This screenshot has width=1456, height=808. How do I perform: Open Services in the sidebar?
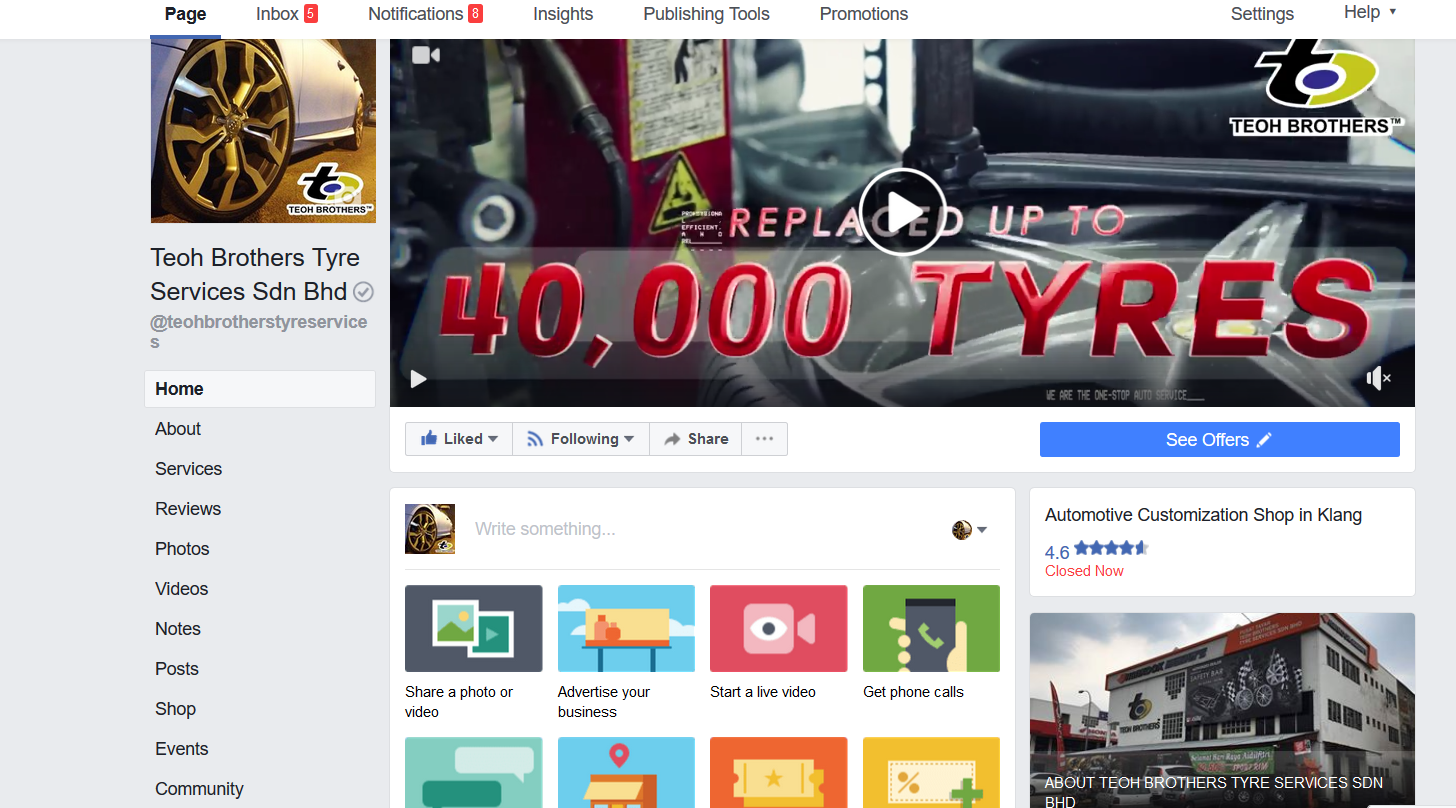(188, 469)
